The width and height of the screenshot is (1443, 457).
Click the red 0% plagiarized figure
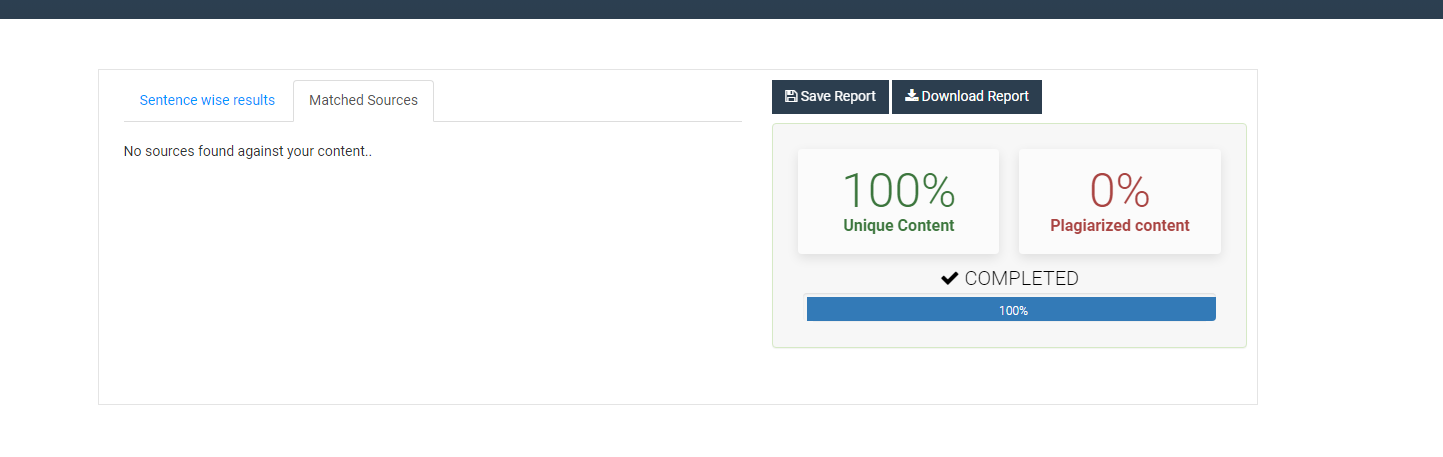click(1119, 190)
